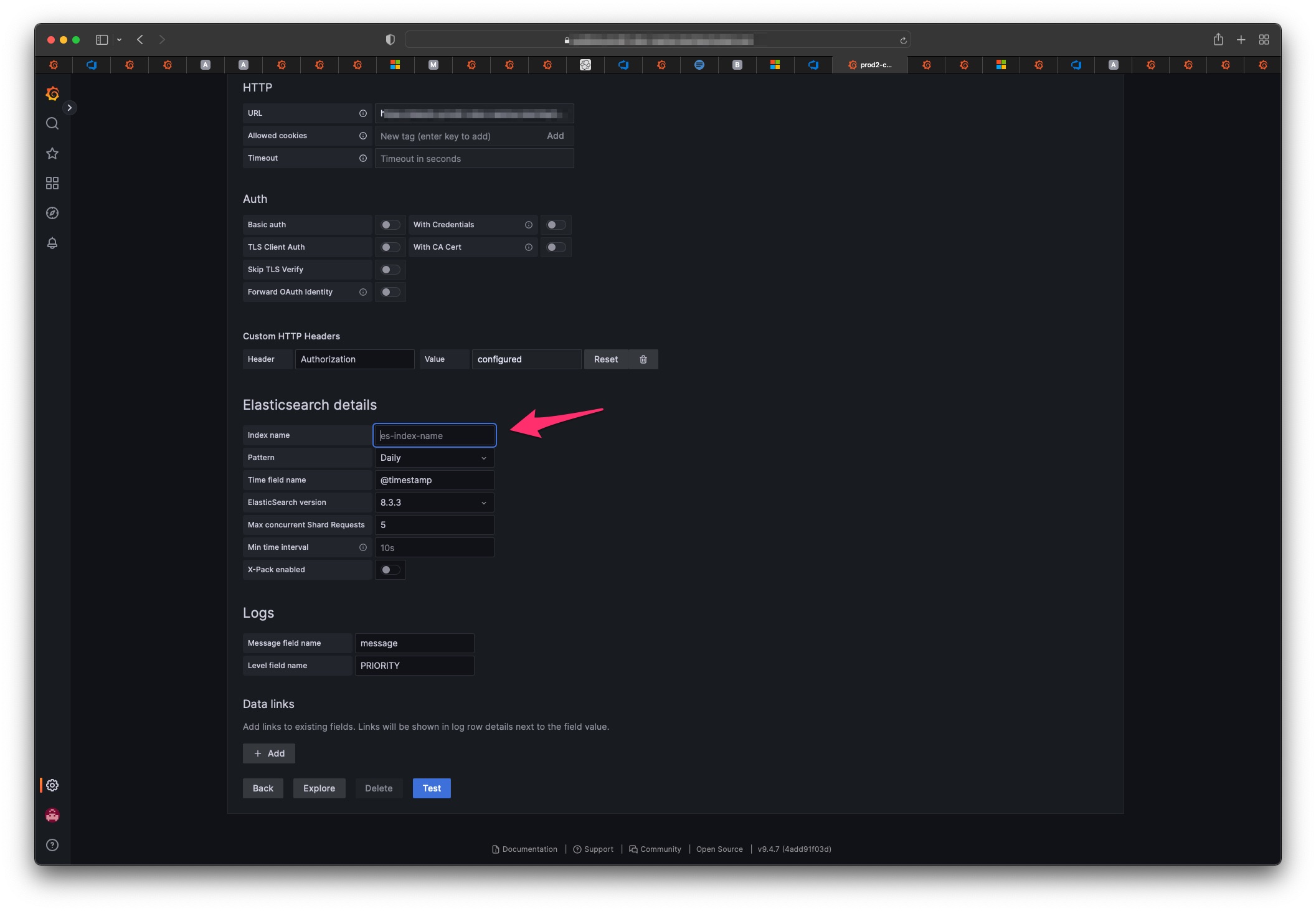Open the Help question-mark icon

(x=52, y=845)
